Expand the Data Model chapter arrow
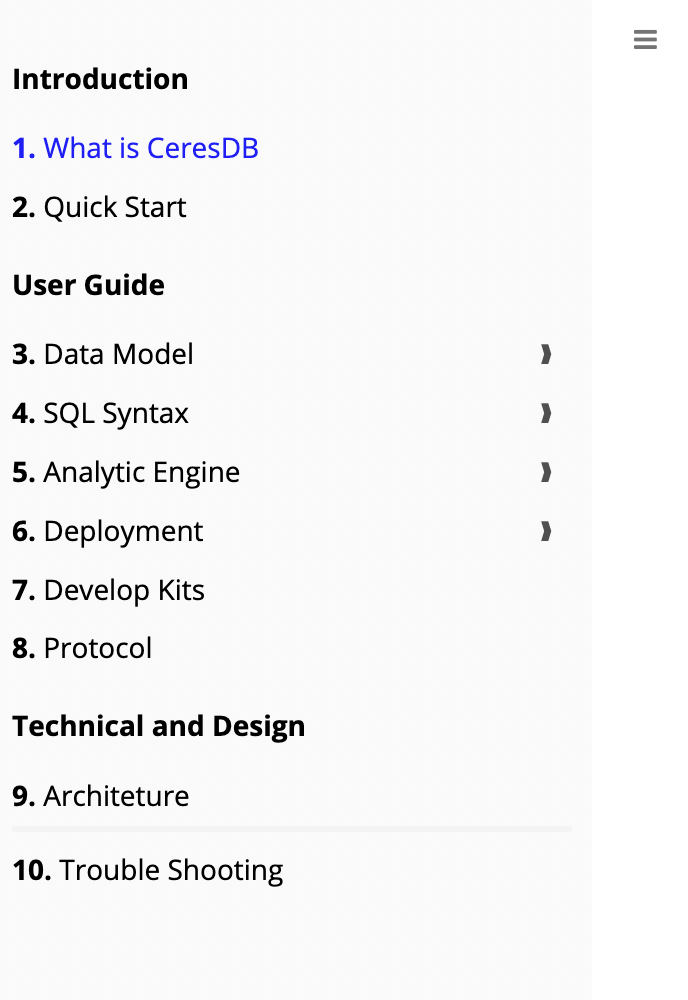Screen dimensions: 688x1000 pyautogui.click(x=546, y=354)
